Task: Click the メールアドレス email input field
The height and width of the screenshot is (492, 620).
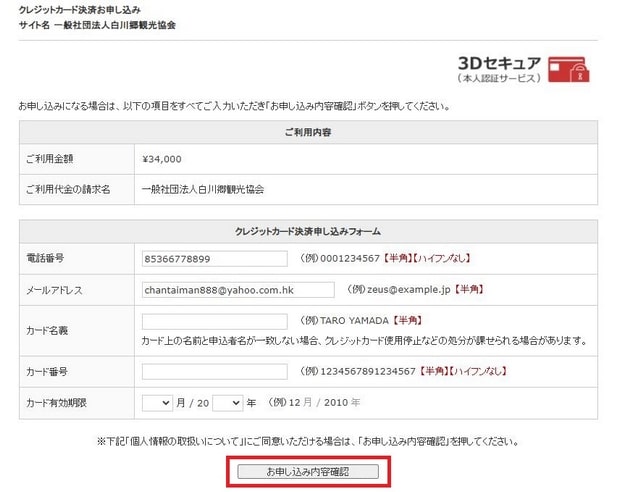Action: coord(238,289)
